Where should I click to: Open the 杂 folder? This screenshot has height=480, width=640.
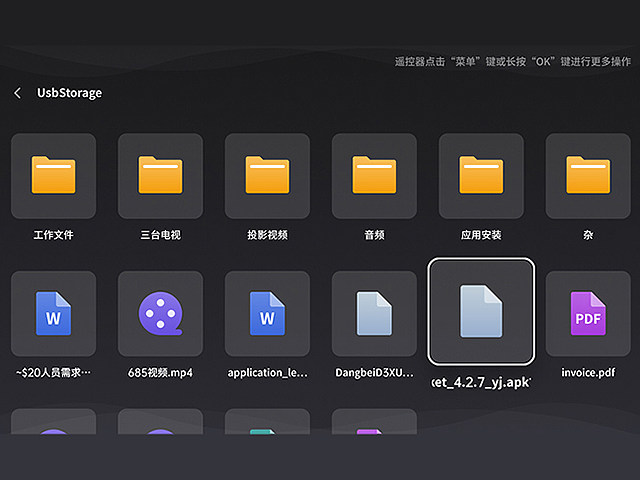tap(588, 176)
